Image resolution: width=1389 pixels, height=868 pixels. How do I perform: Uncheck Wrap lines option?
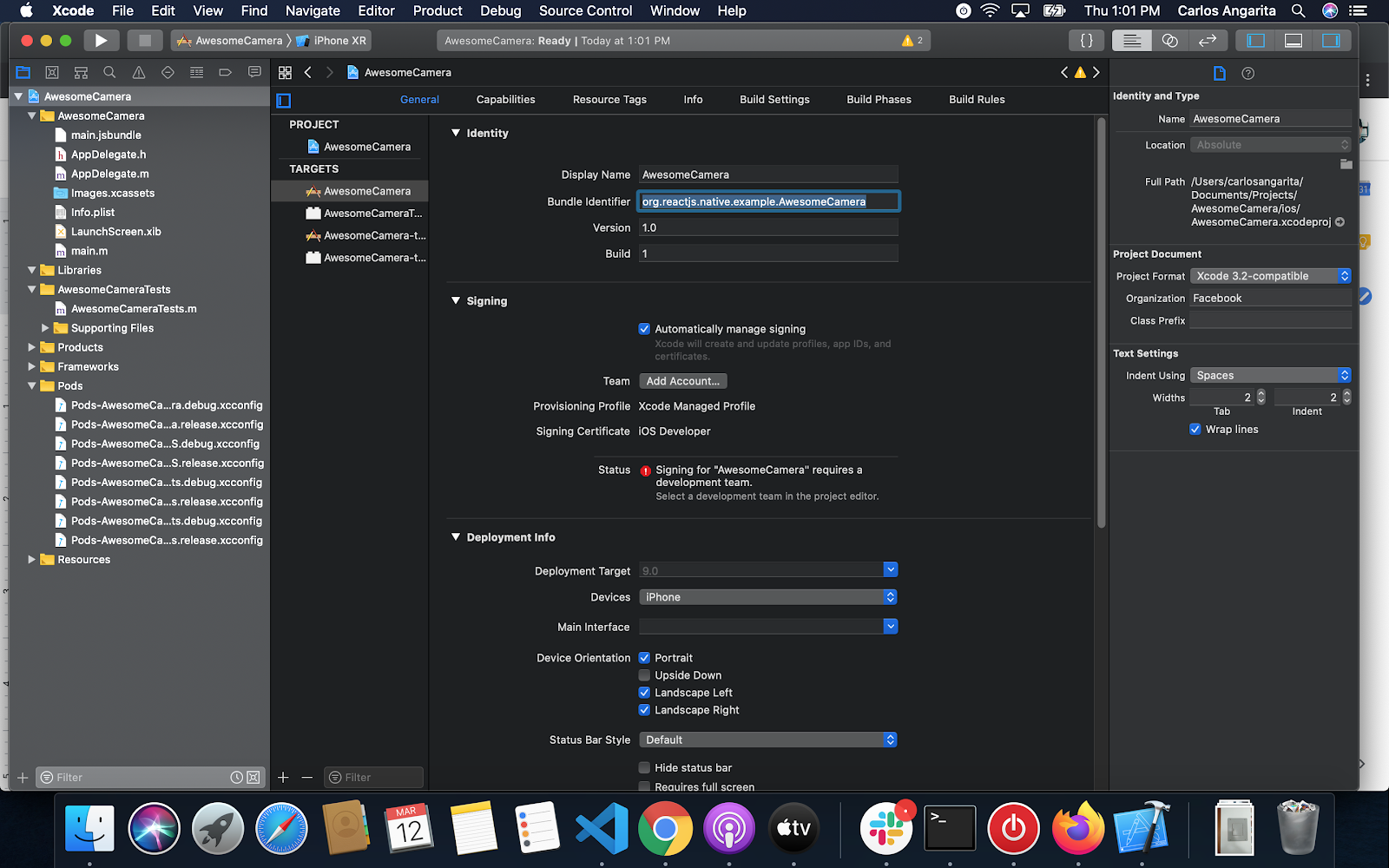click(1195, 430)
